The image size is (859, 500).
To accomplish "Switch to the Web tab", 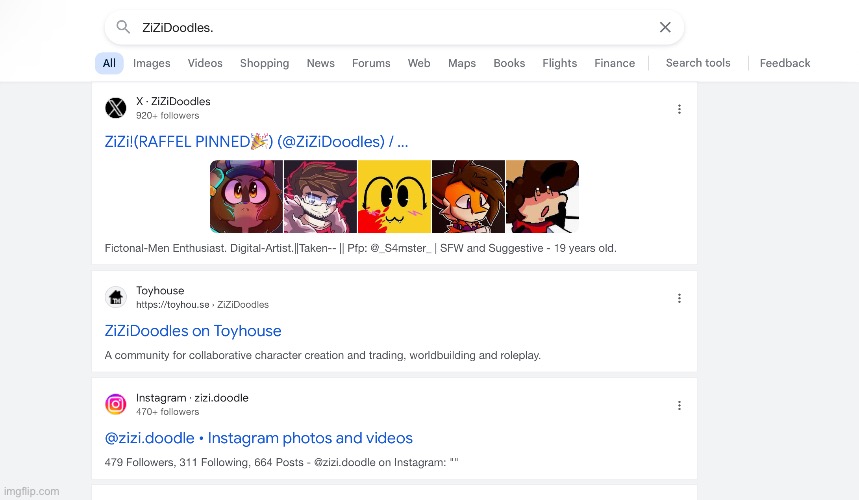I will [419, 63].
